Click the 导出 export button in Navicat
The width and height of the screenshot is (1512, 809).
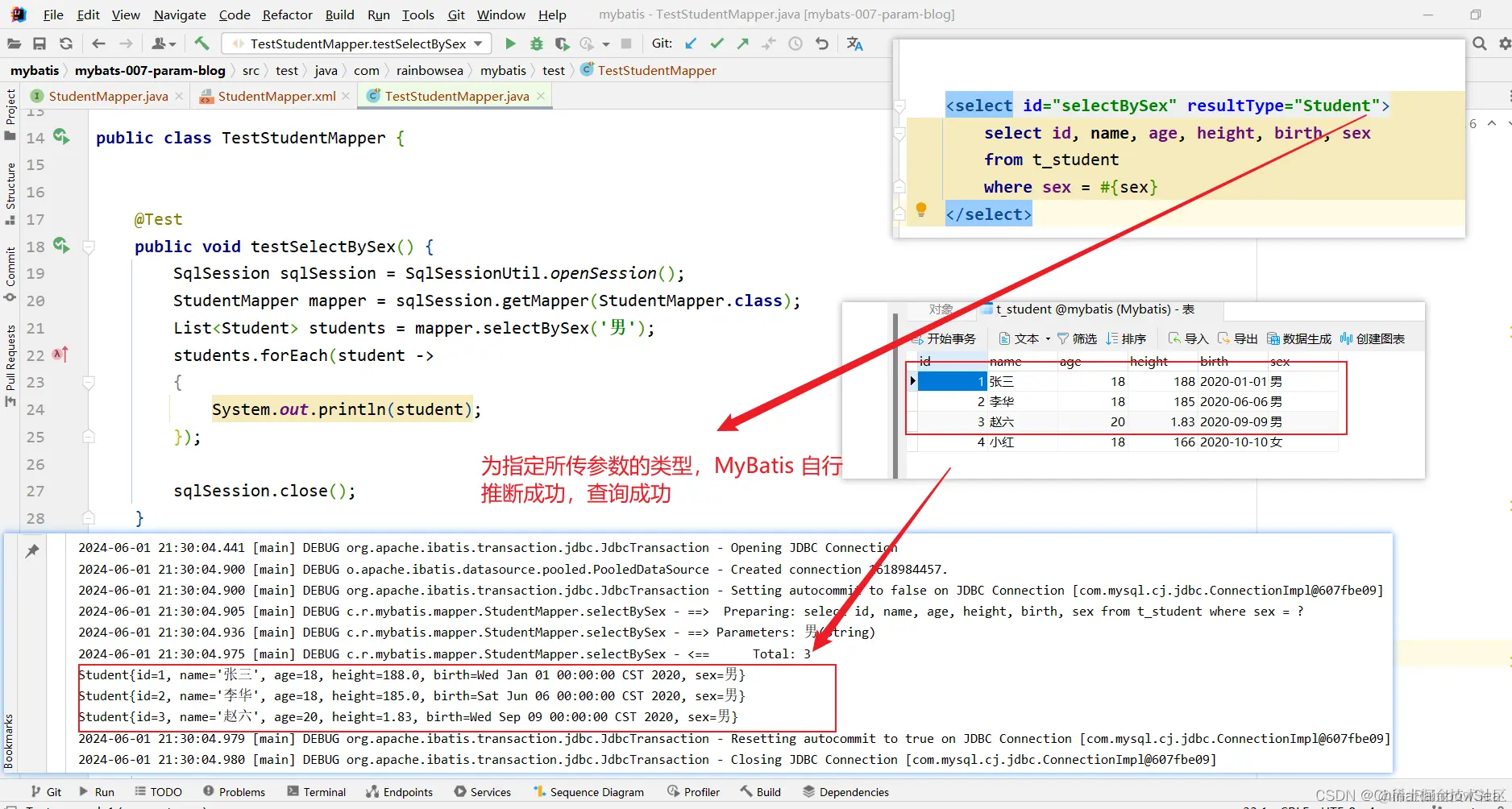(1237, 338)
